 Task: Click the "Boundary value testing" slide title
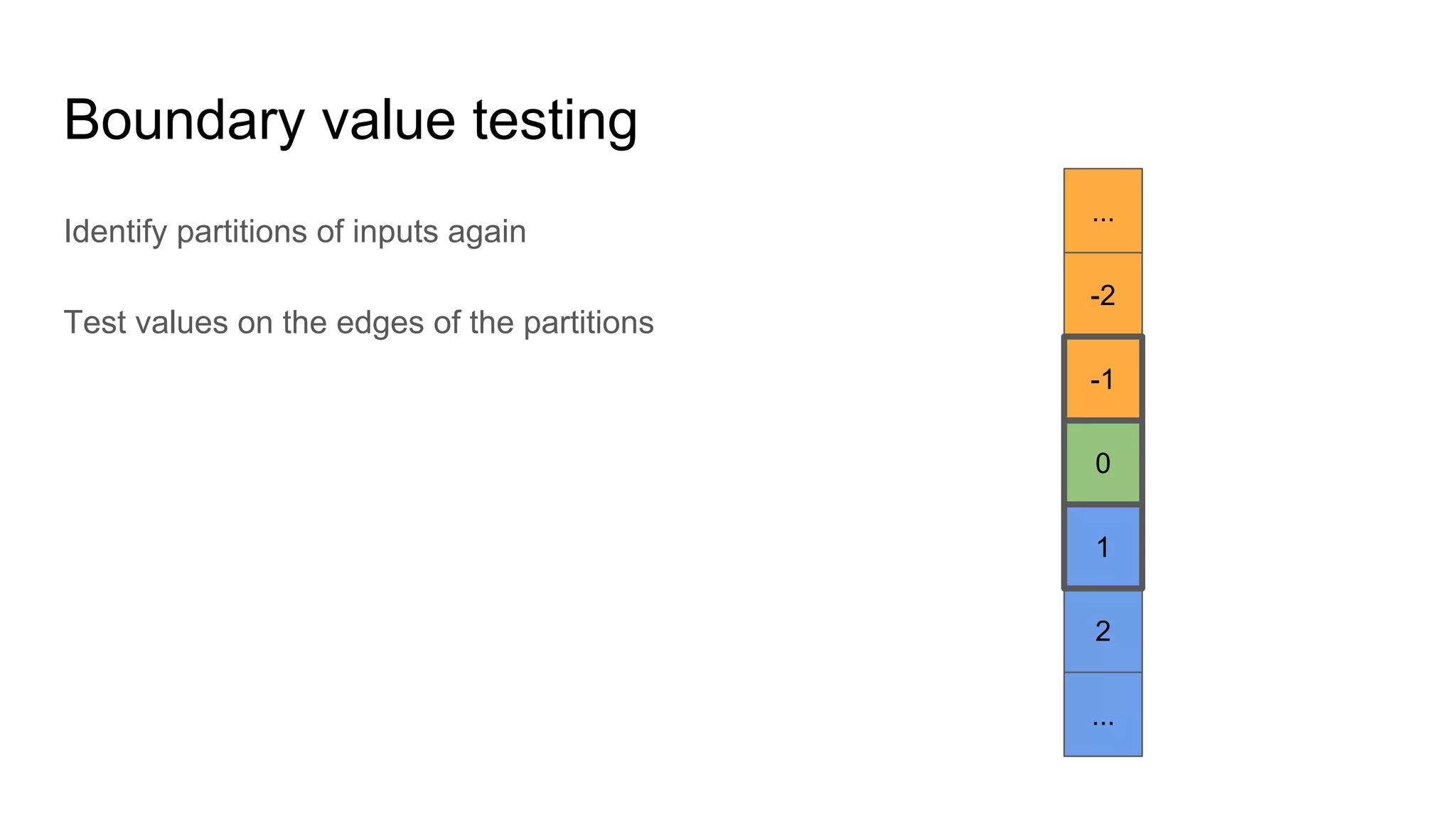click(350, 120)
